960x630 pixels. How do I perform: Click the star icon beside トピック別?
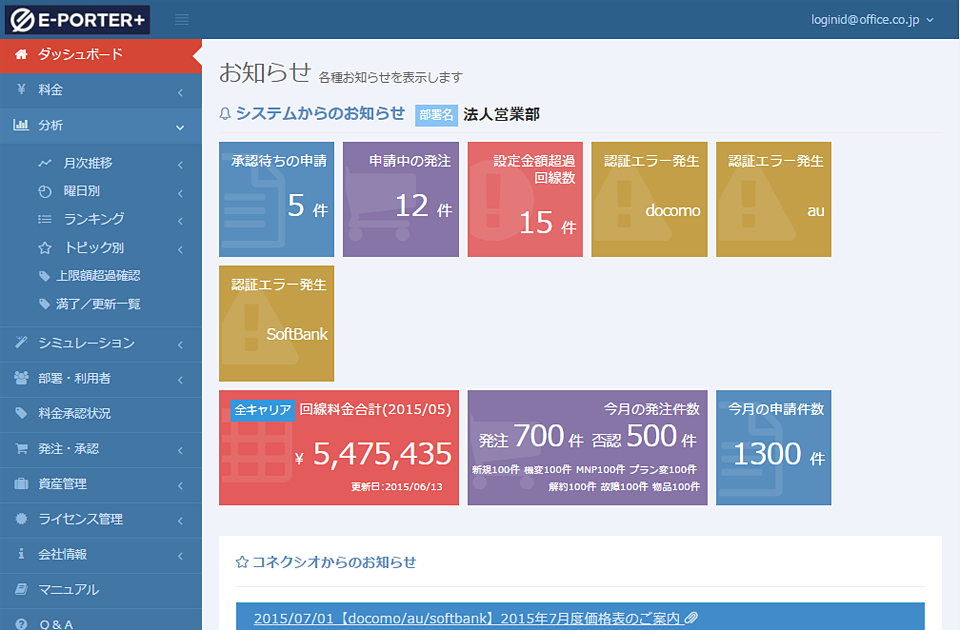tap(45, 247)
